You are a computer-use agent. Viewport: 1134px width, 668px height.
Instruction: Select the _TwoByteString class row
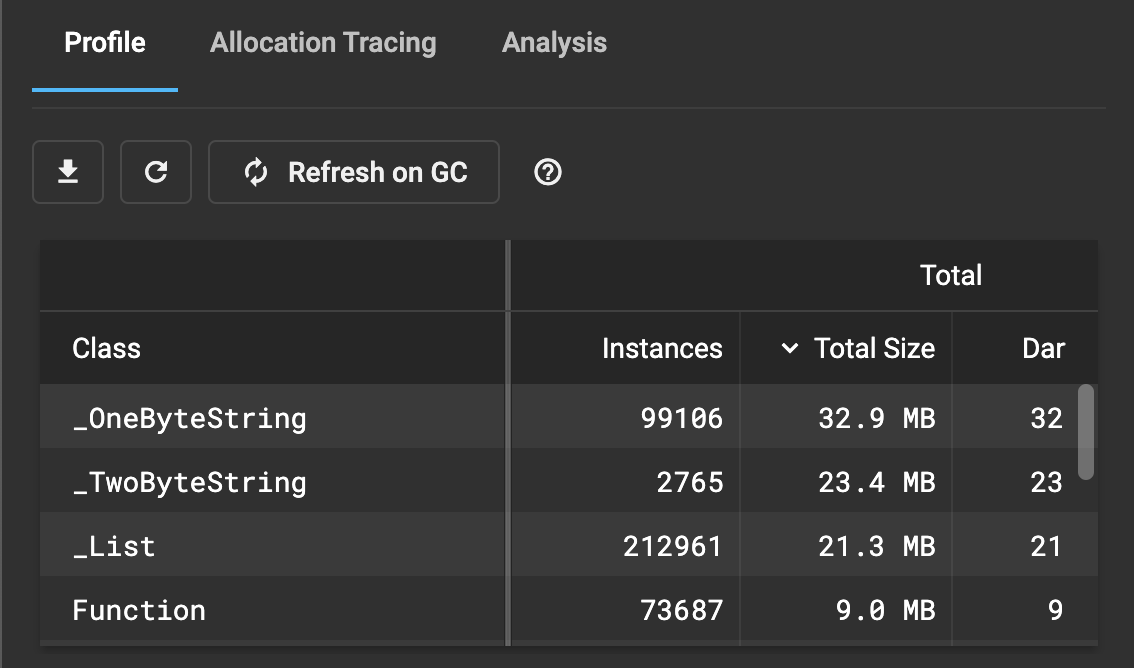pos(190,482)
